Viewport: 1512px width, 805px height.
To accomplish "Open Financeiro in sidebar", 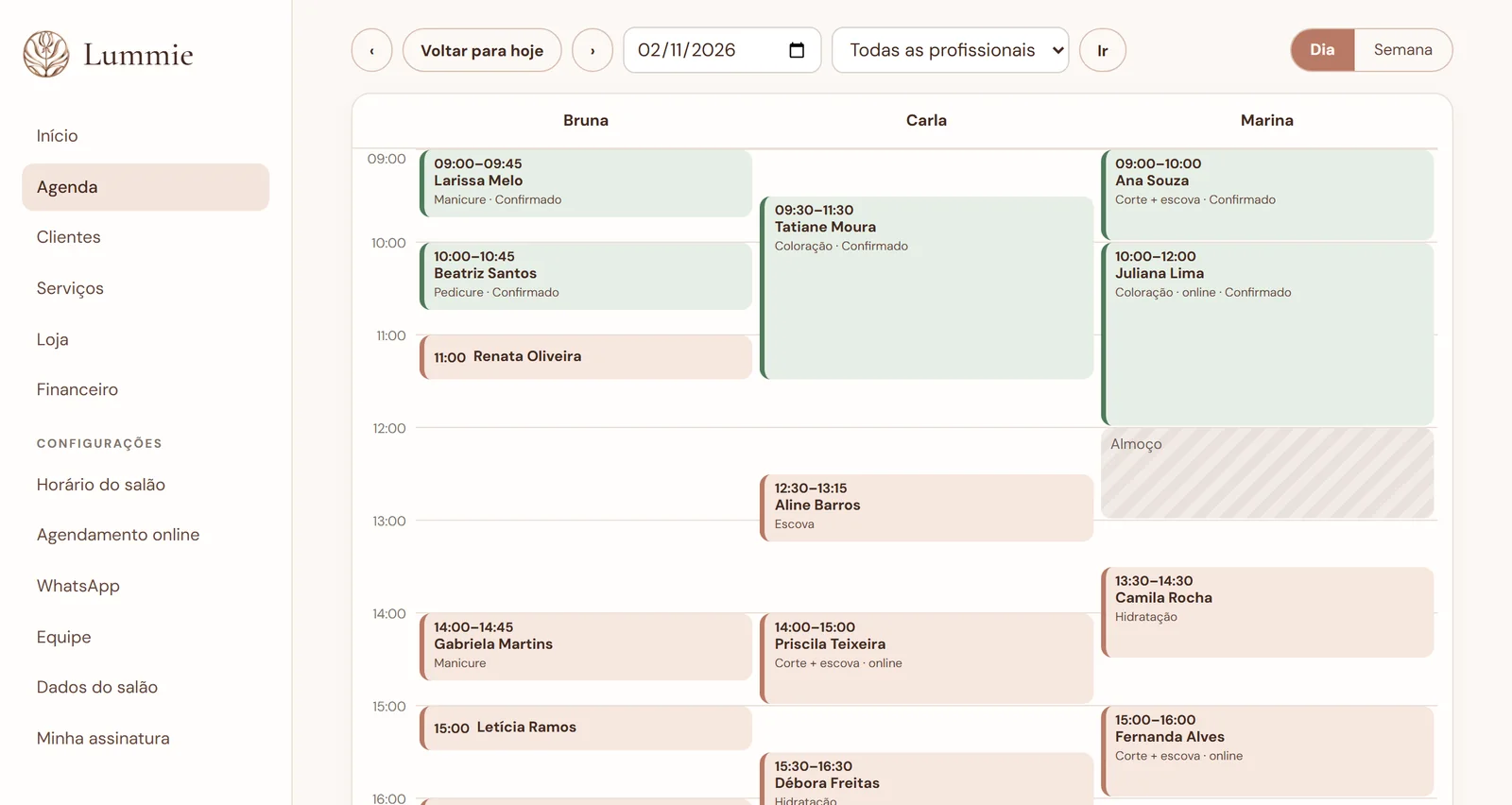I will pos(146,389).
